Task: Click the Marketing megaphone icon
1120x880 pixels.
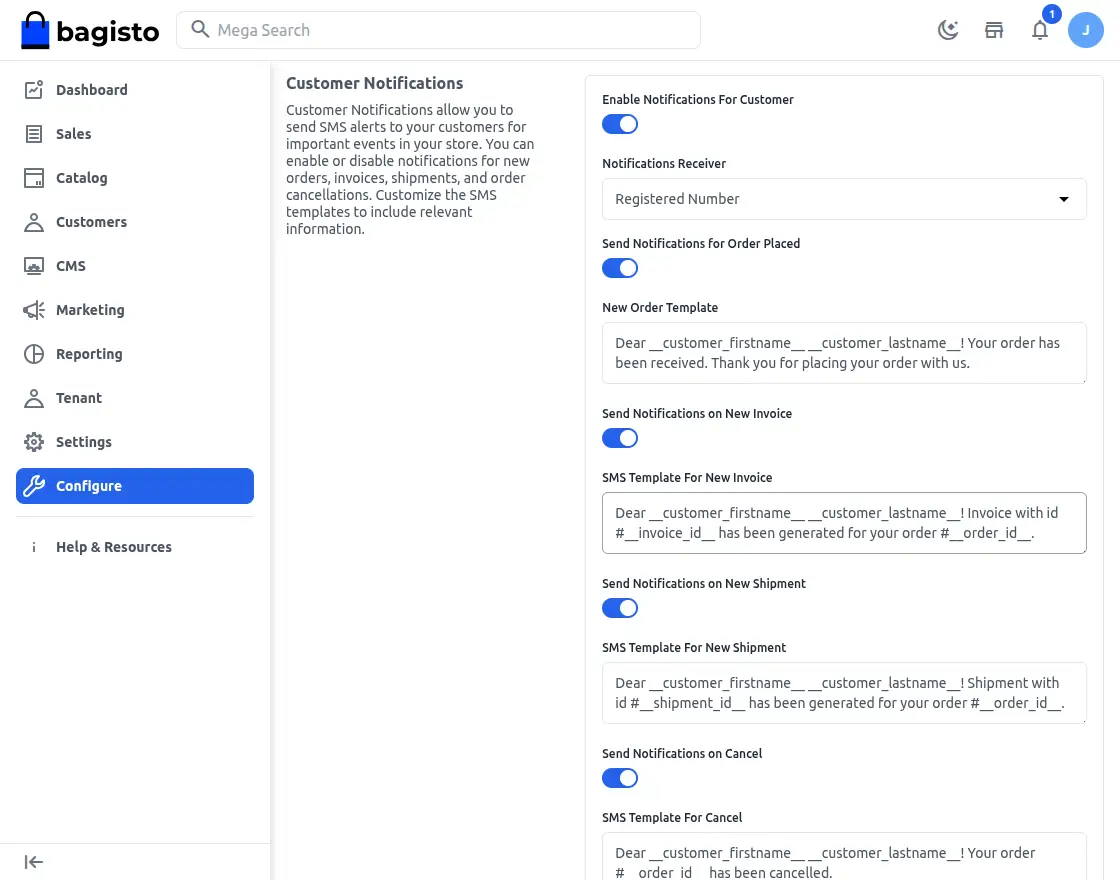Action: (34, 310)
